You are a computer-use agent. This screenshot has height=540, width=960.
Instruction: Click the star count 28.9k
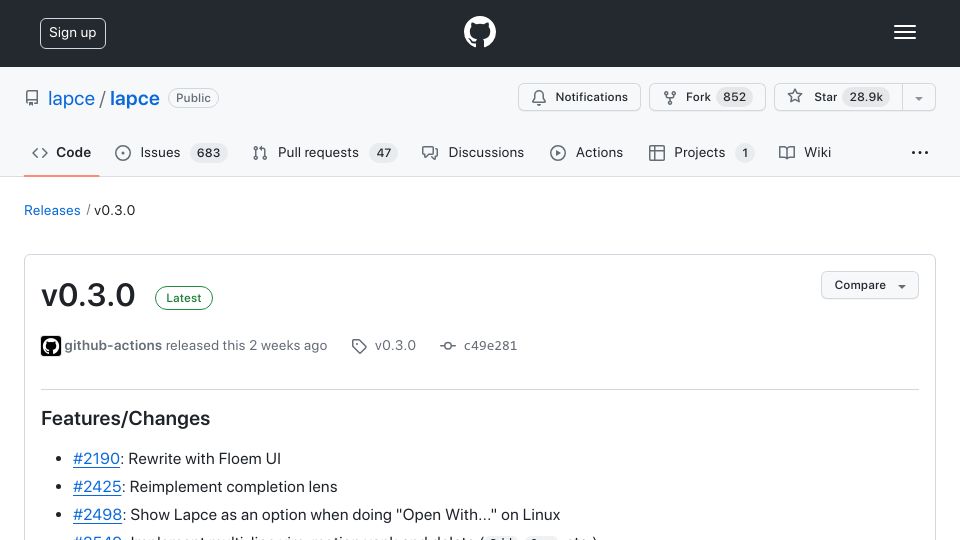pyautogui.click(x=866, y=97)
